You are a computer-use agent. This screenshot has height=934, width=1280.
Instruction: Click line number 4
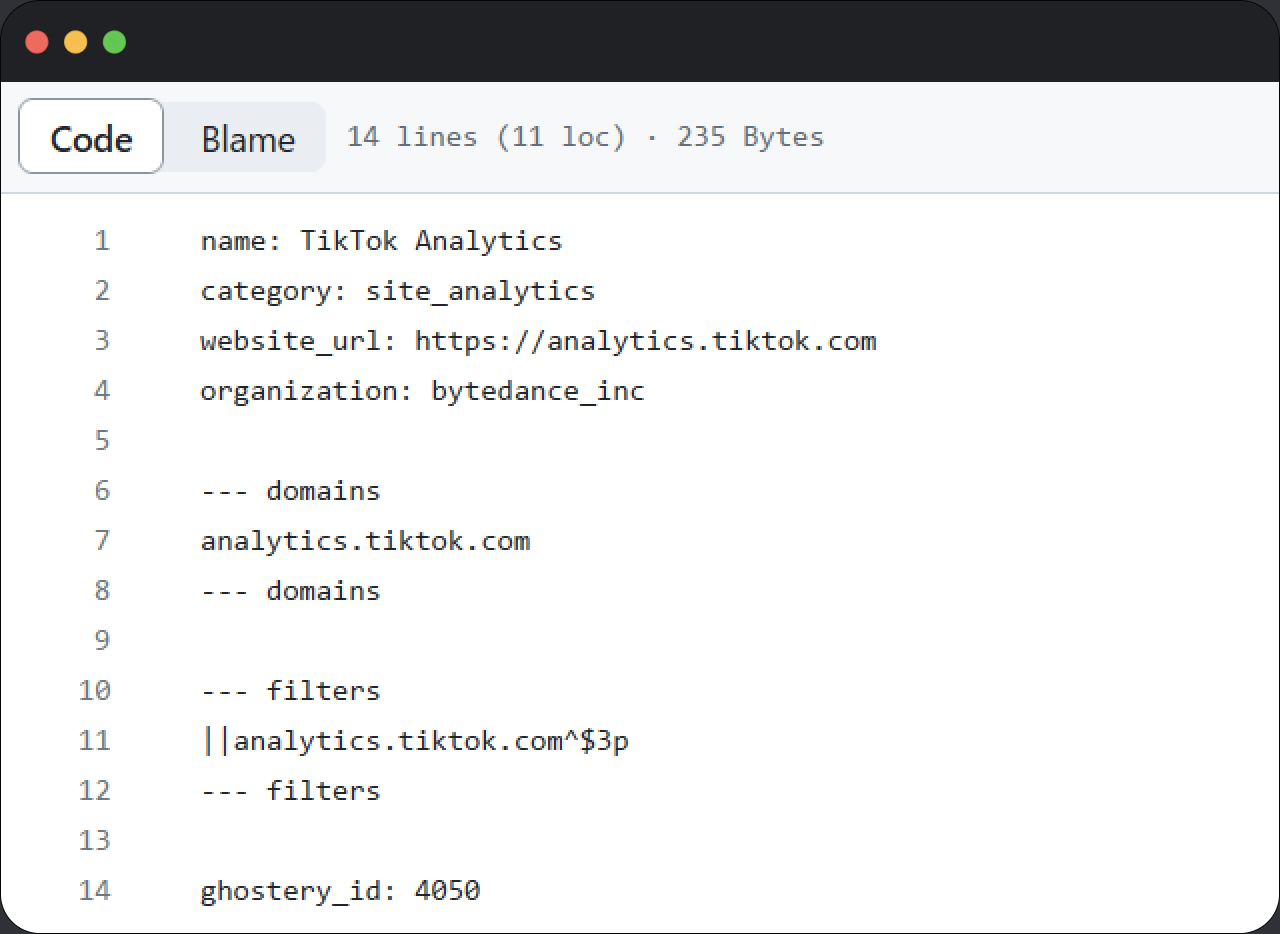coord(102,390)
